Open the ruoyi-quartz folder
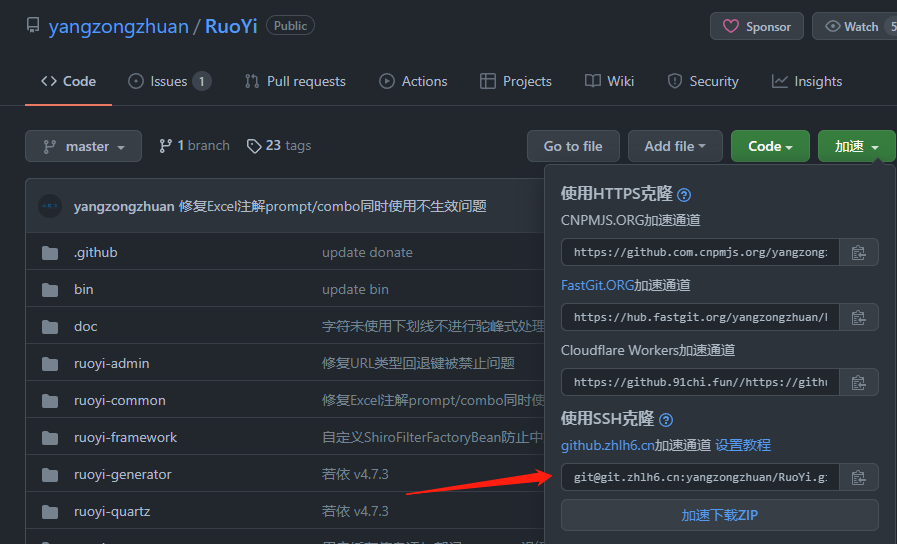 pyautogui.click(x=112, y=511)
